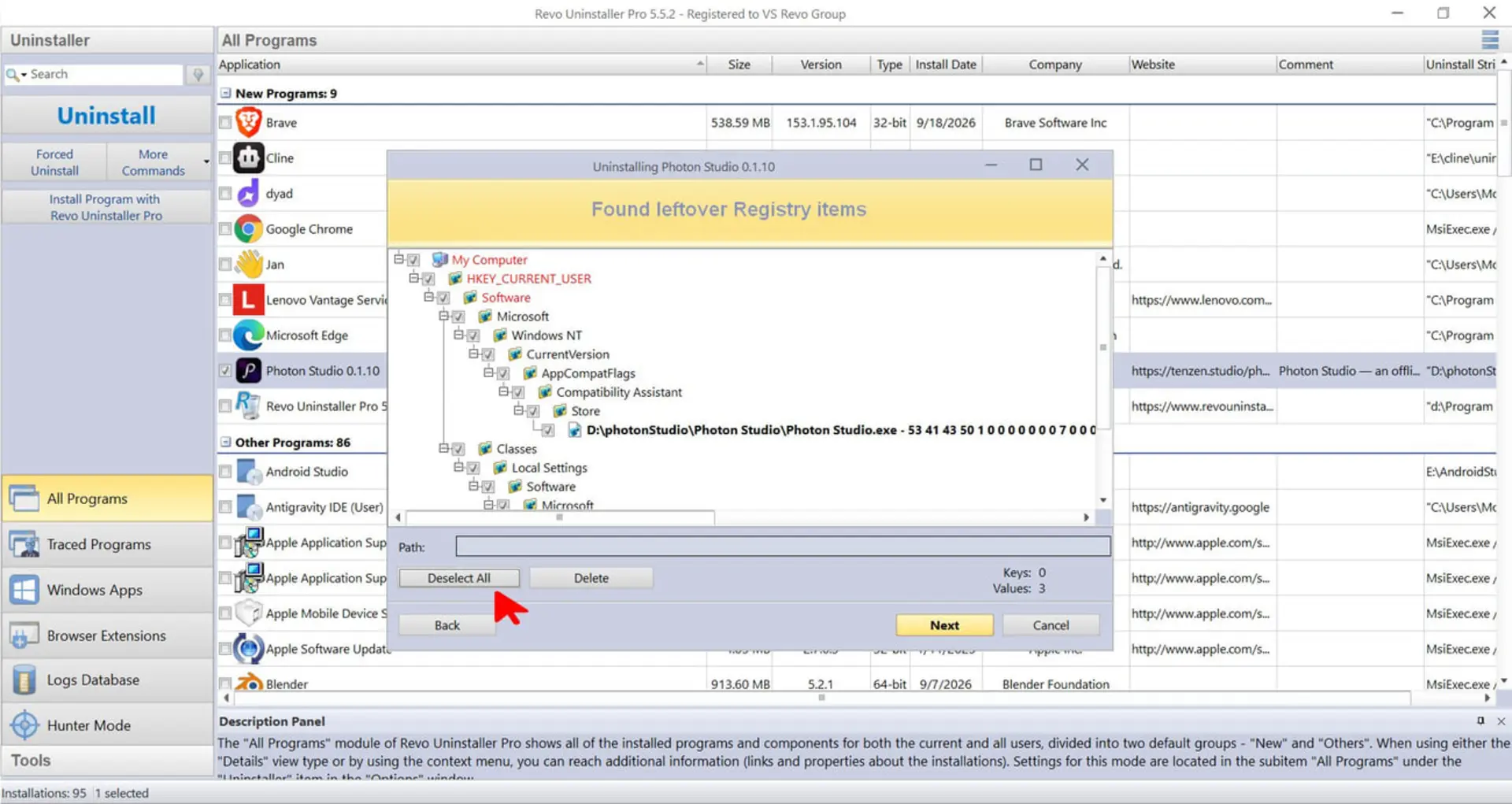Image resolution: width=1512 pixels, height=804 pixels.
Task: Click the program list horizontal scrollbar
Action: (822, 698)
